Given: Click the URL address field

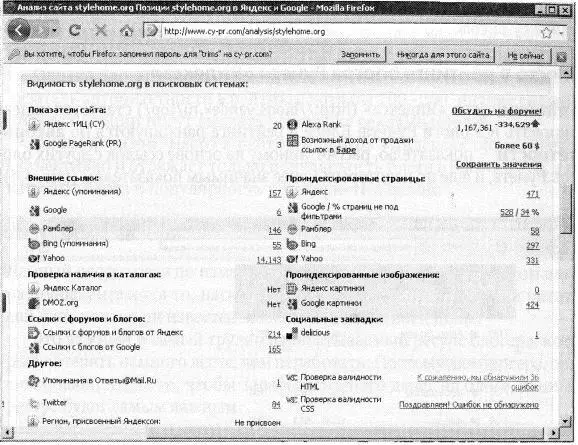Looking at the screenshot, I should [x=347, y=32].
